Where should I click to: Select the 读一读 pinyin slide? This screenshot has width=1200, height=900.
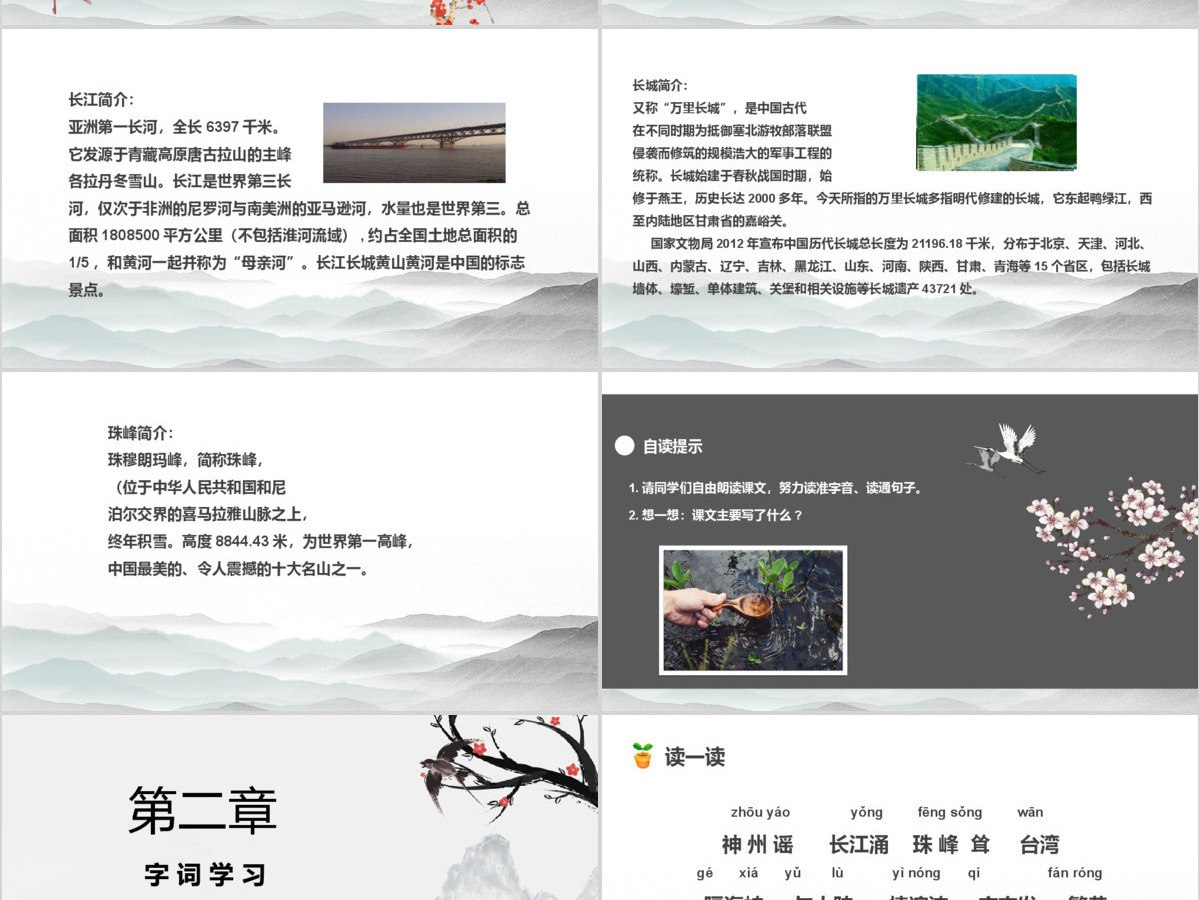pyautogui.click(x=900, y=807)
